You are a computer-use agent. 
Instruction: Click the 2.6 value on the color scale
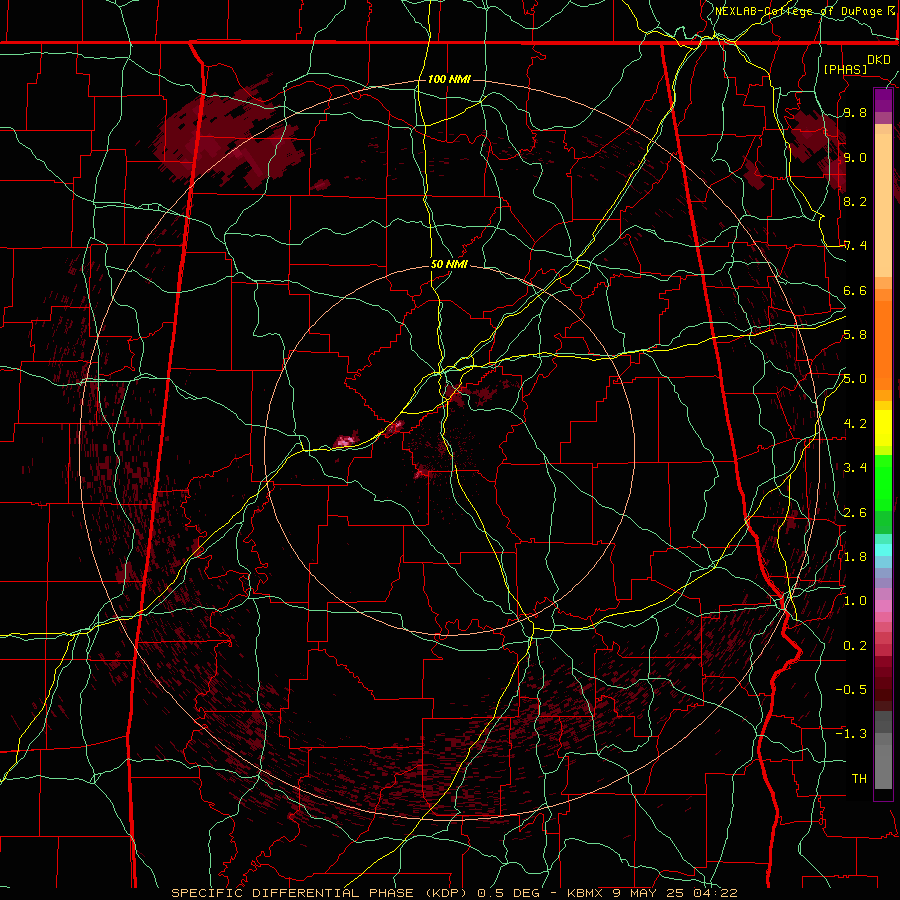(x=855, y=512)
